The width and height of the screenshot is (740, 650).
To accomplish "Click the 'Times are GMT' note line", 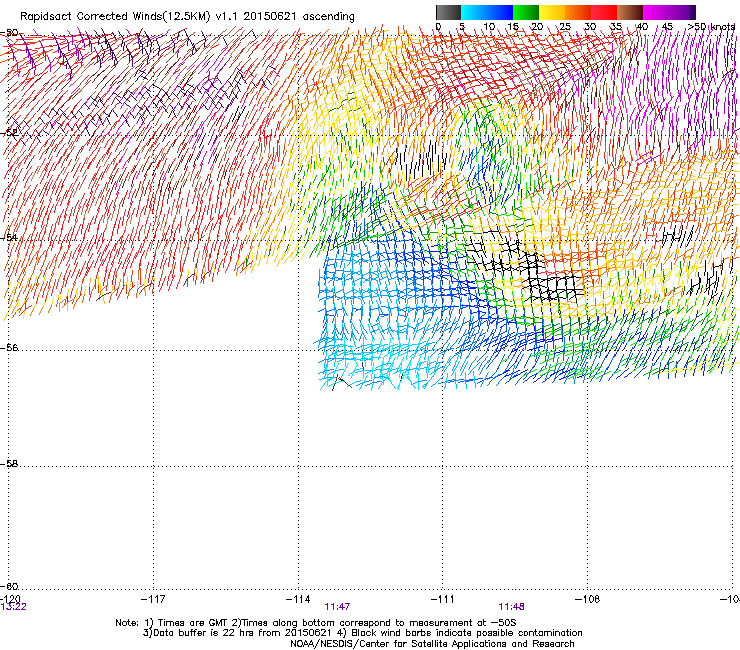I will [x=316, y=623].
